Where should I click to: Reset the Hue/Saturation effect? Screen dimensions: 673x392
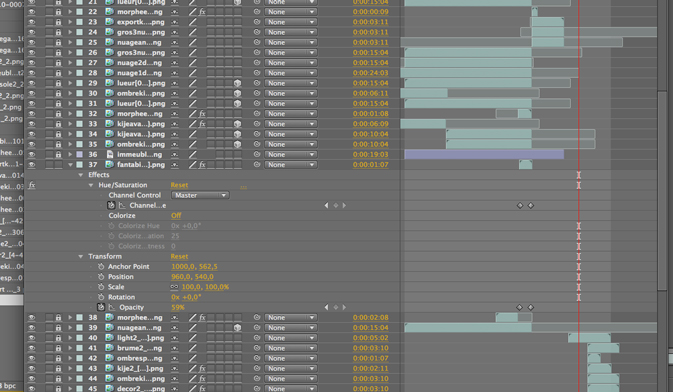point(179,185)
